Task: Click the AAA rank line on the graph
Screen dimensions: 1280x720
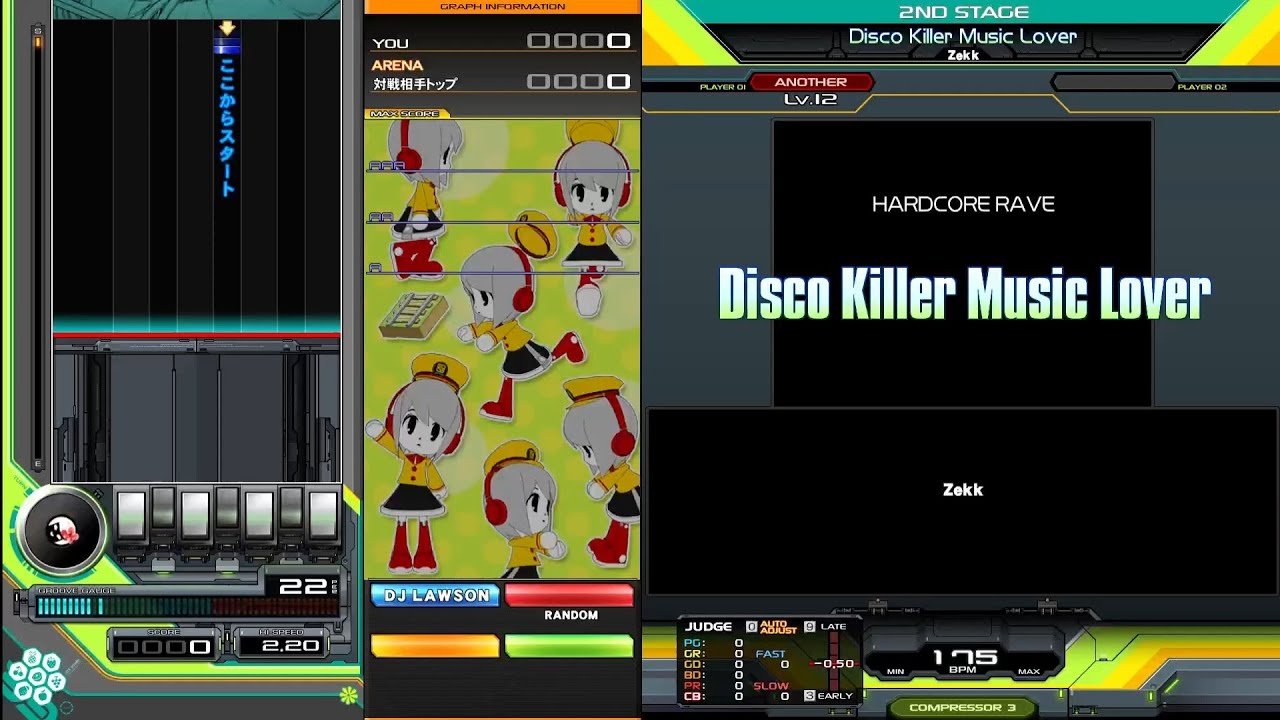Action: tap(502, 171)
